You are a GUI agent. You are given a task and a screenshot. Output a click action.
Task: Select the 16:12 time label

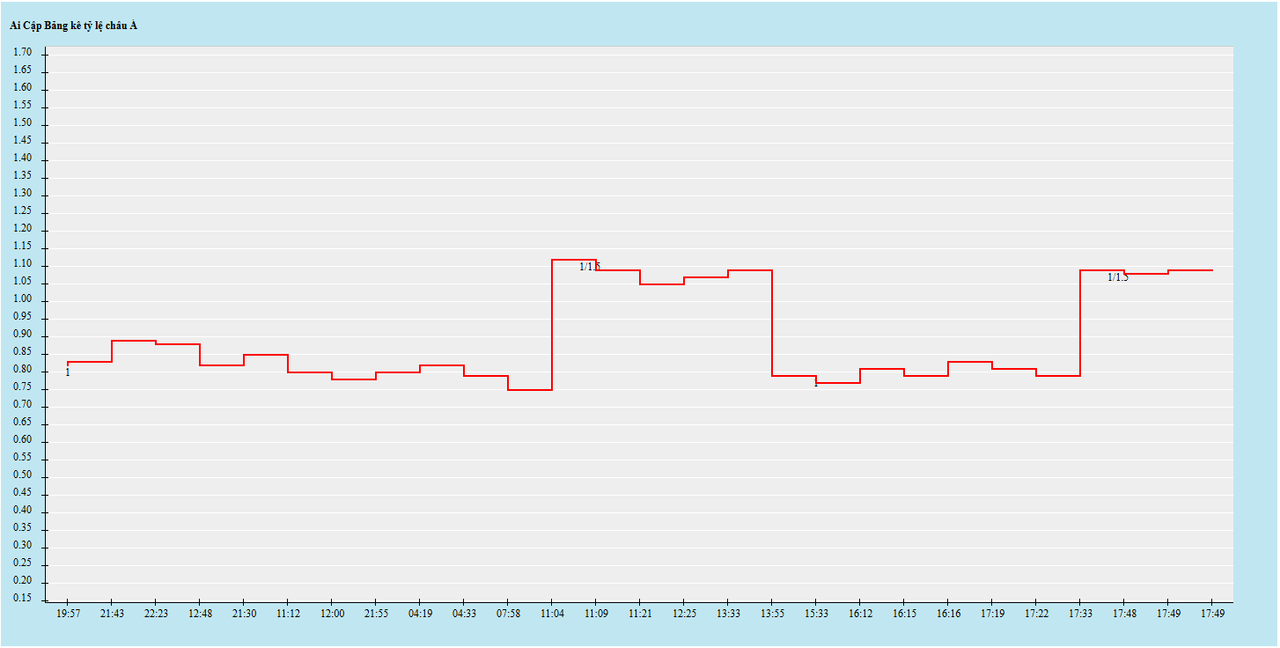click(860, 614)
